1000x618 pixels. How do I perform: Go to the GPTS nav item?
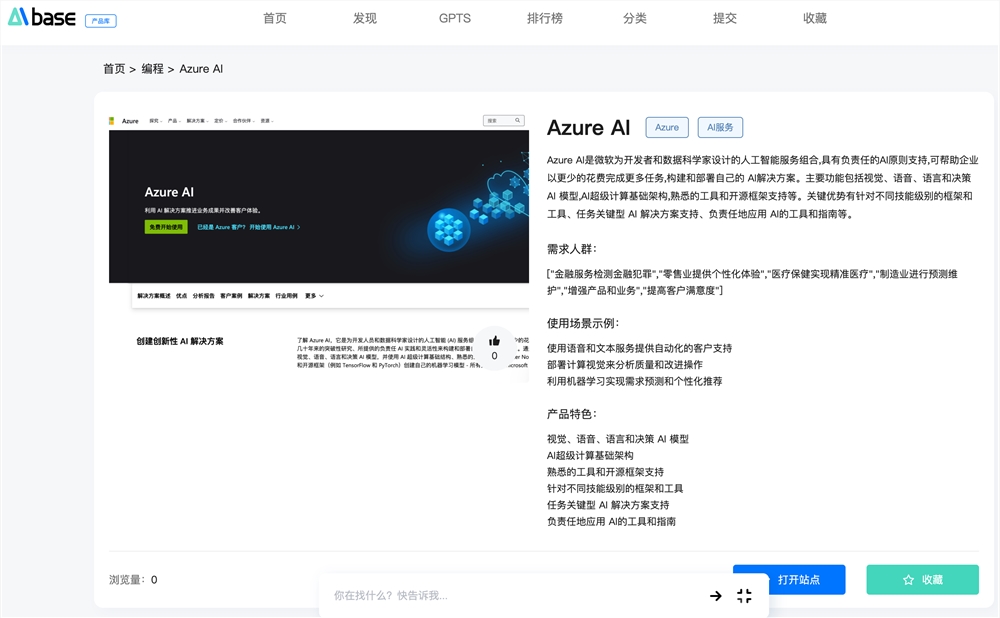[455, 18]
